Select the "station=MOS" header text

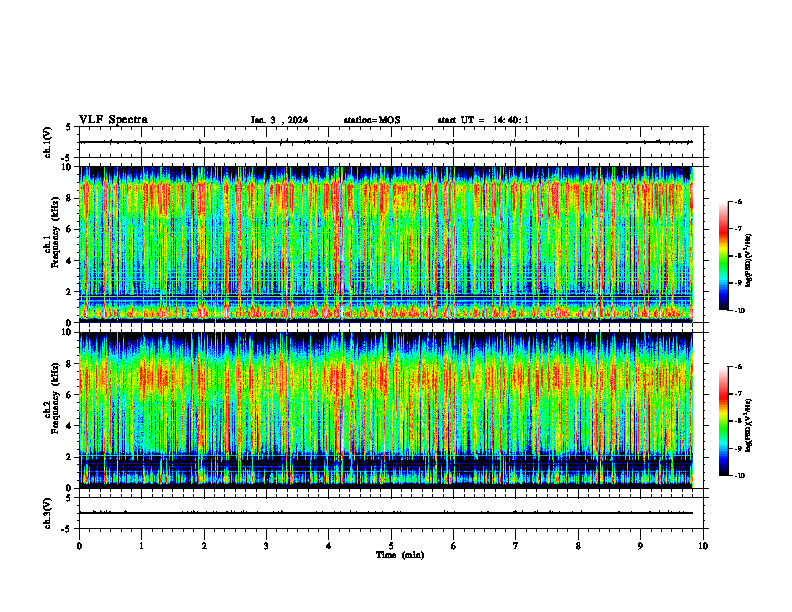tap(372, 120)
